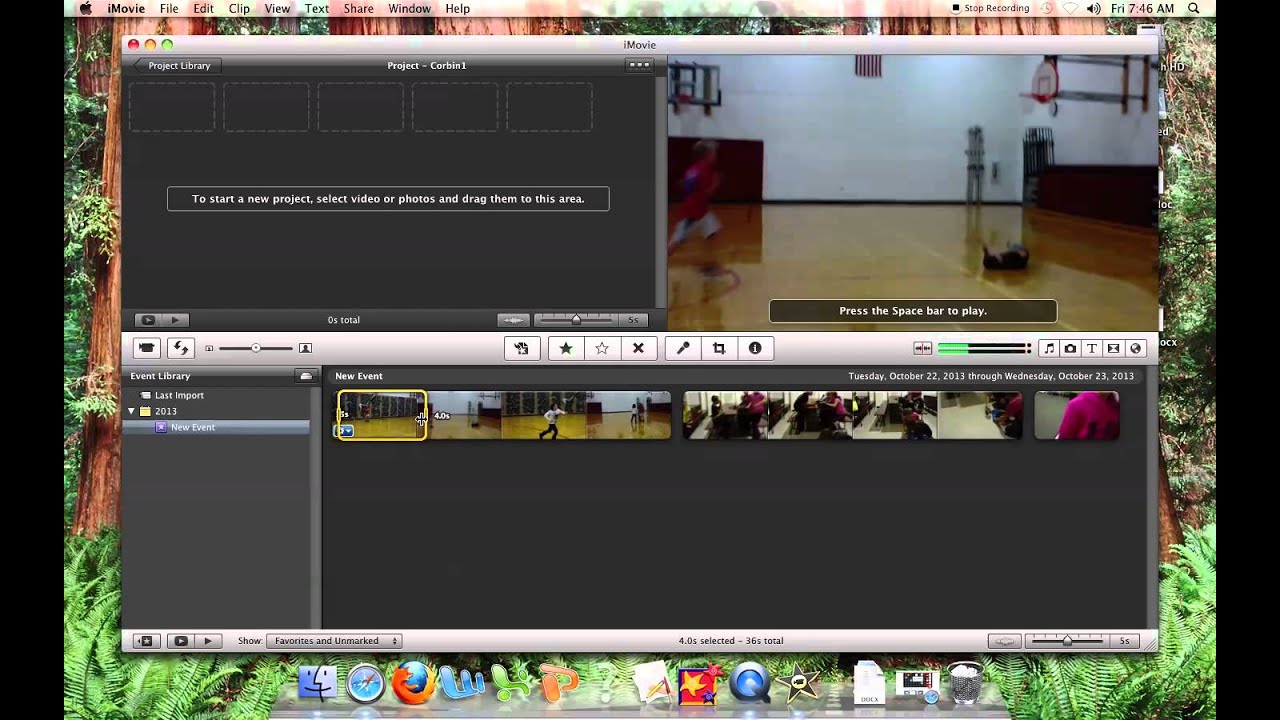Select the pink shirt clip thumbnail
Image resolution: width=1280 pixels, height=720 pixels.
coord(1076,415)
